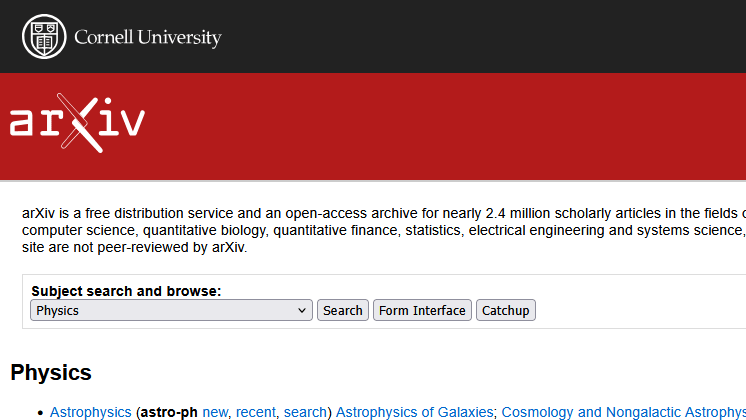746x420 pixels.
Task: Click the Physics section heading
Action: pos(51,373)
